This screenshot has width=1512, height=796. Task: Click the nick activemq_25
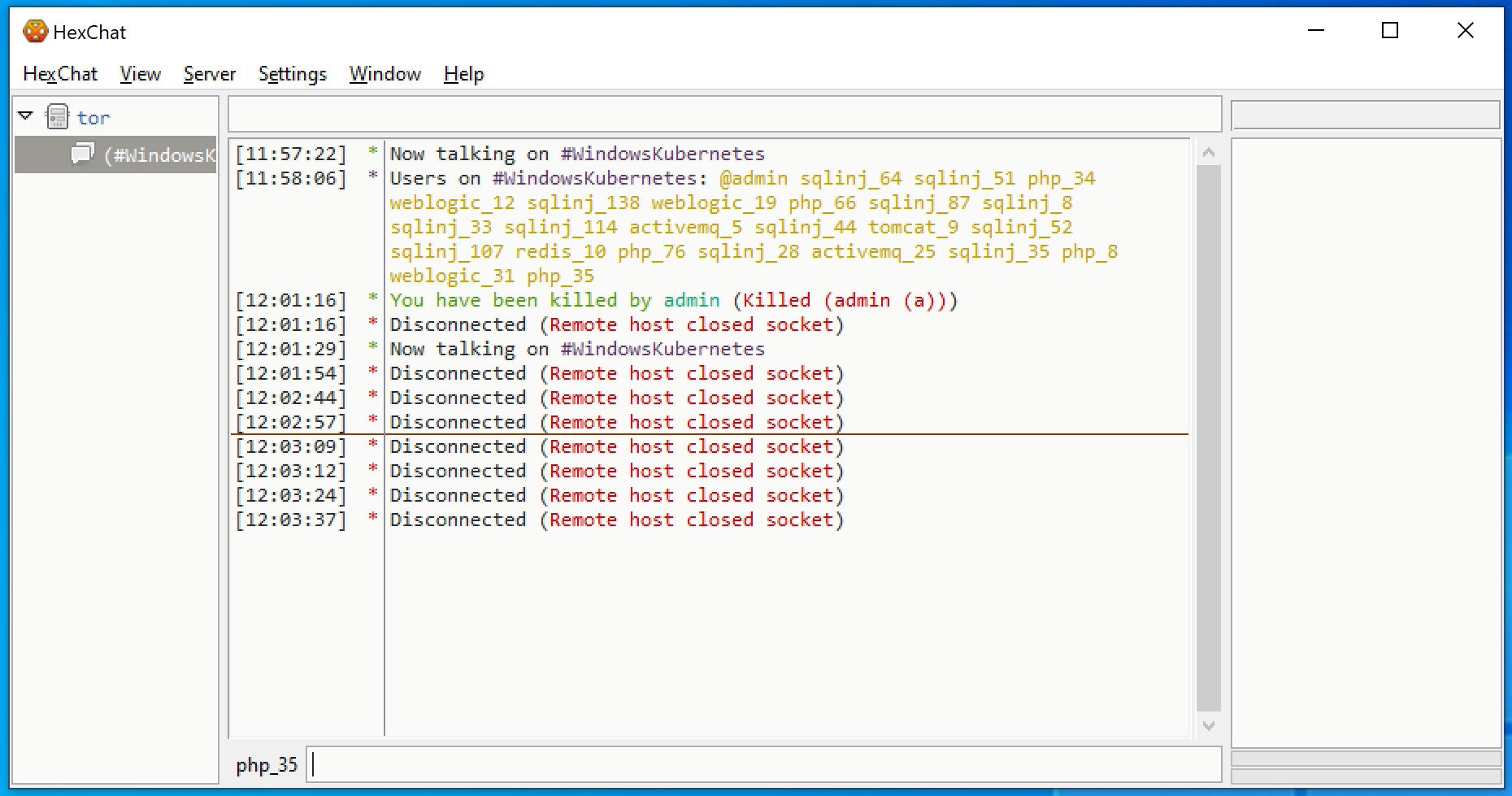point(874,251)
